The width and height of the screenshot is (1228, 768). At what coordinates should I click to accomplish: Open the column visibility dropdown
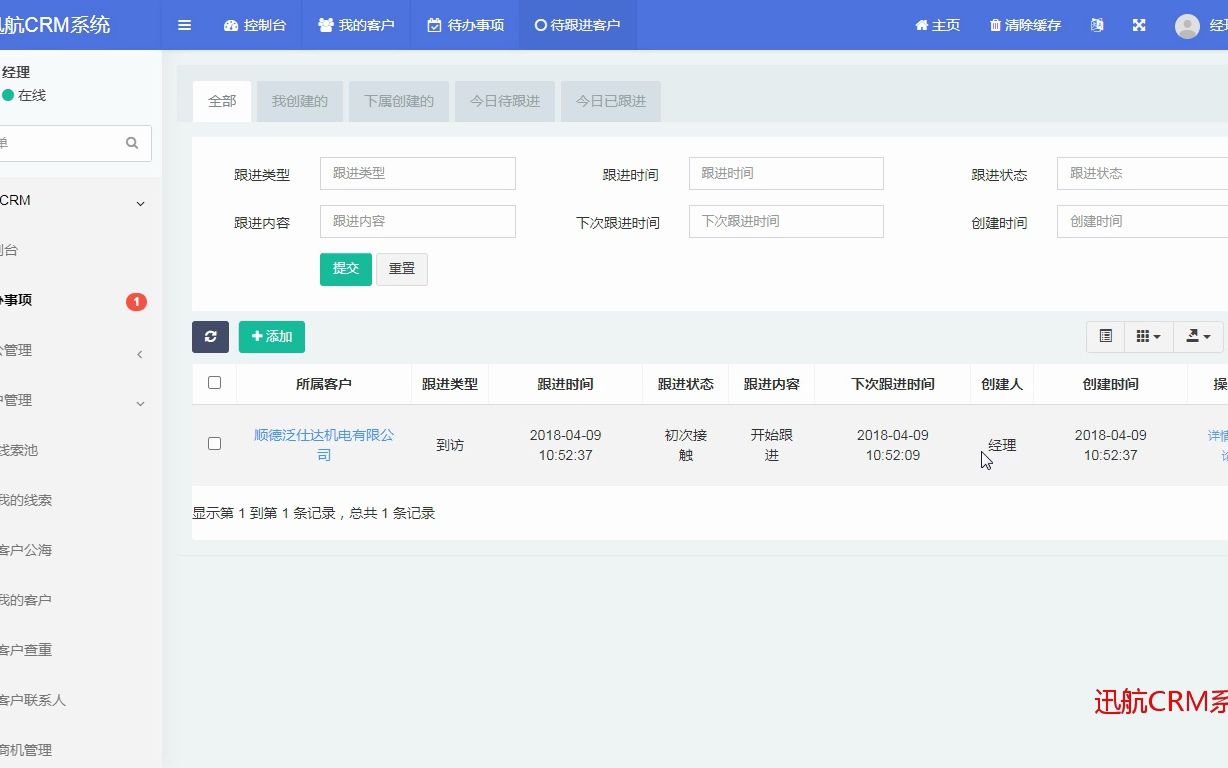pyautogui.click(x=1147, y=337)
